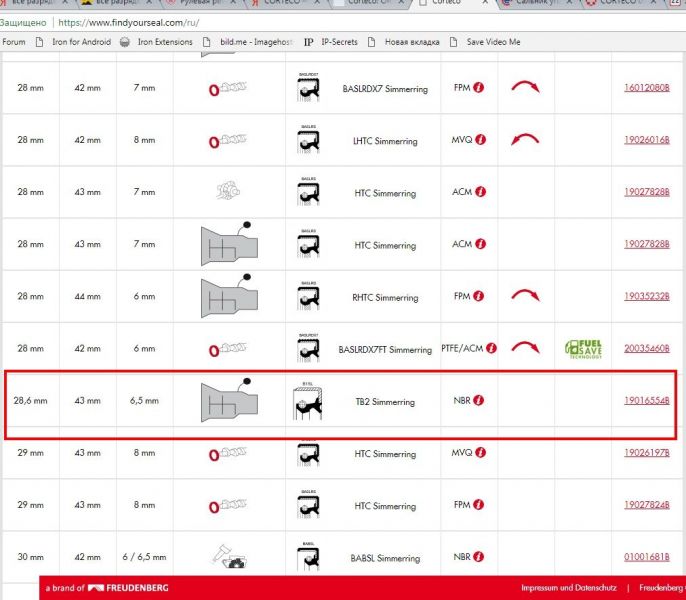Screen dimensions: 686x600
Task: Click camshaft icon in BASLRDX7 row
Action: 228,88
